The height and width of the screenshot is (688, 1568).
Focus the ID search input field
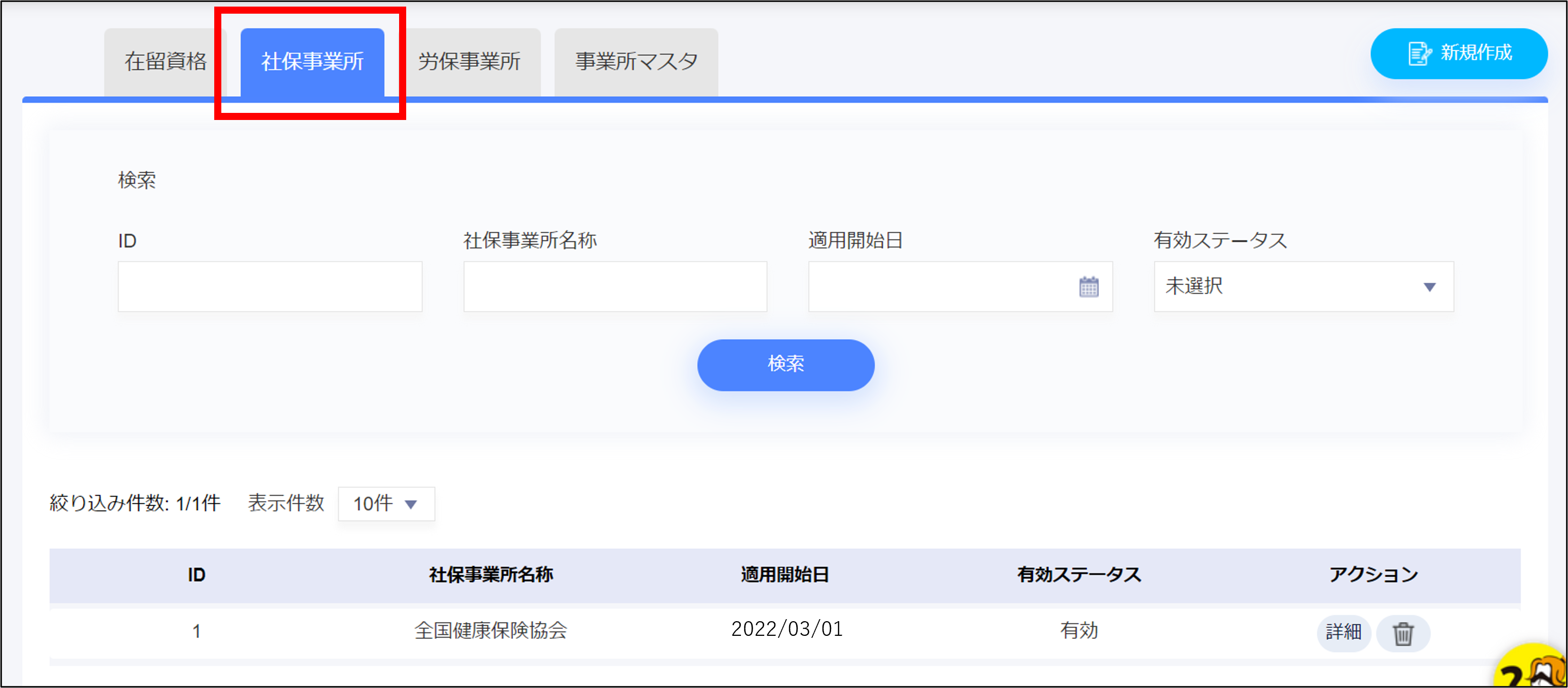[x=269, y=287]
